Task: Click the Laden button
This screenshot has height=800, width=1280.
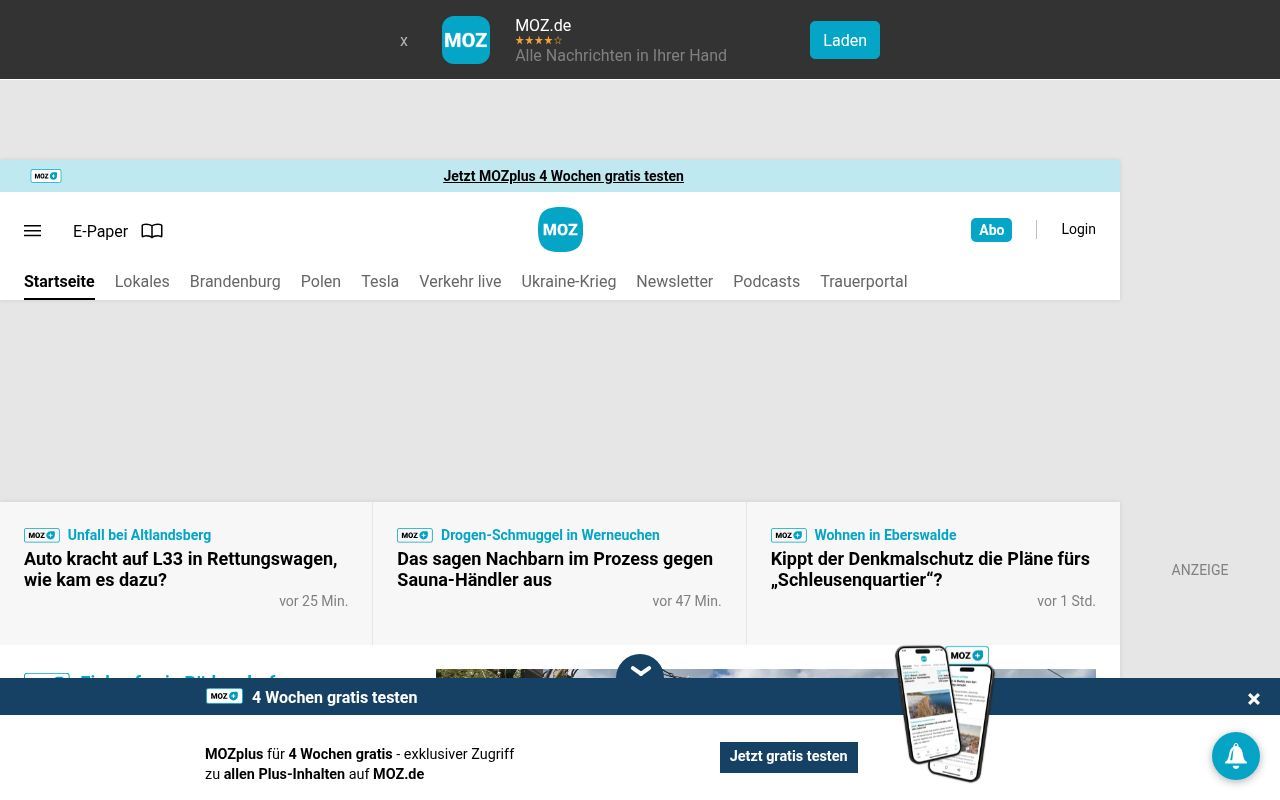Action: (x=845, y=40)
